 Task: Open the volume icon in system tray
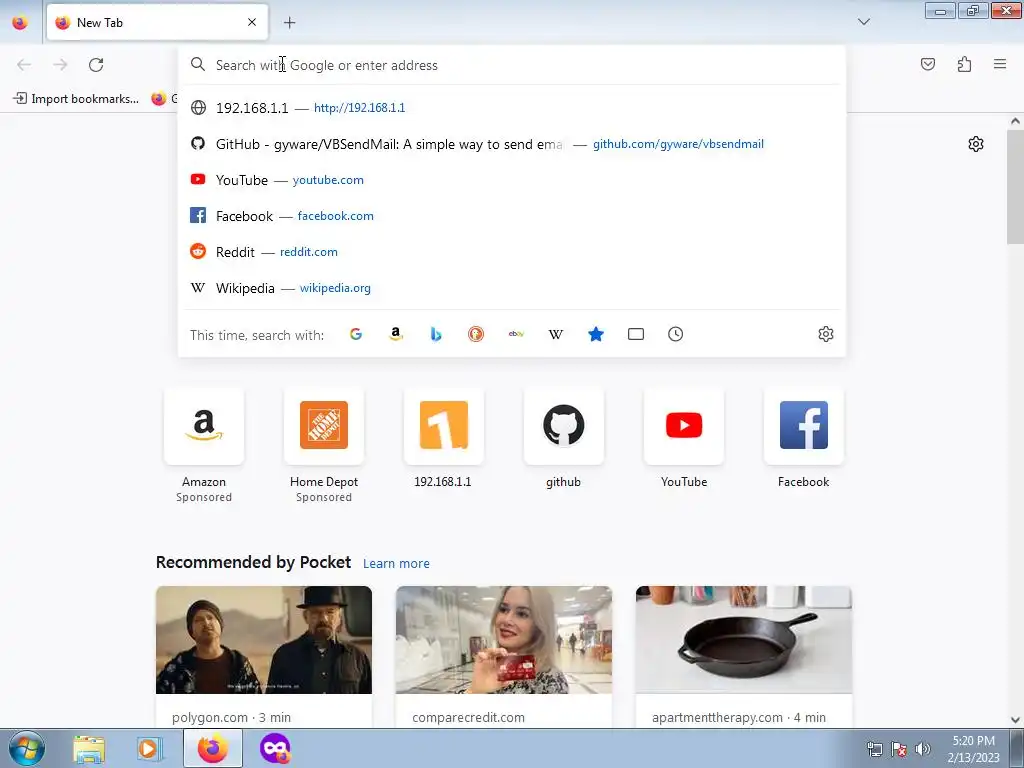[923, 749]
